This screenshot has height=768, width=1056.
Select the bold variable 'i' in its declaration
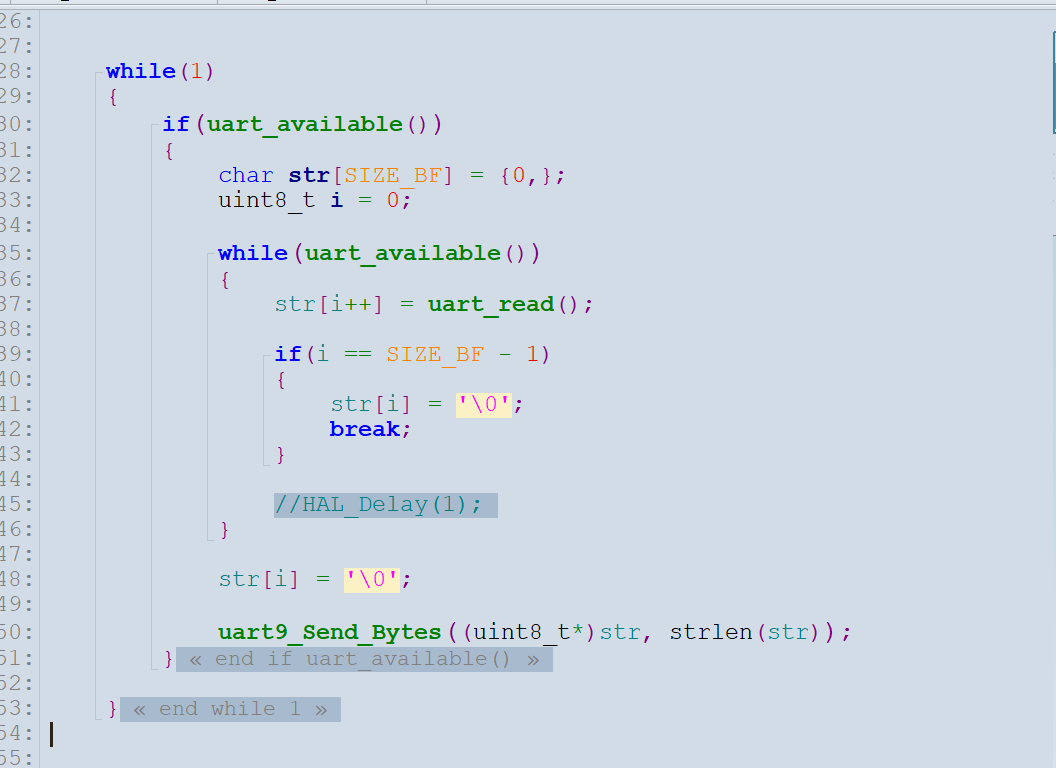click(337, 200)
